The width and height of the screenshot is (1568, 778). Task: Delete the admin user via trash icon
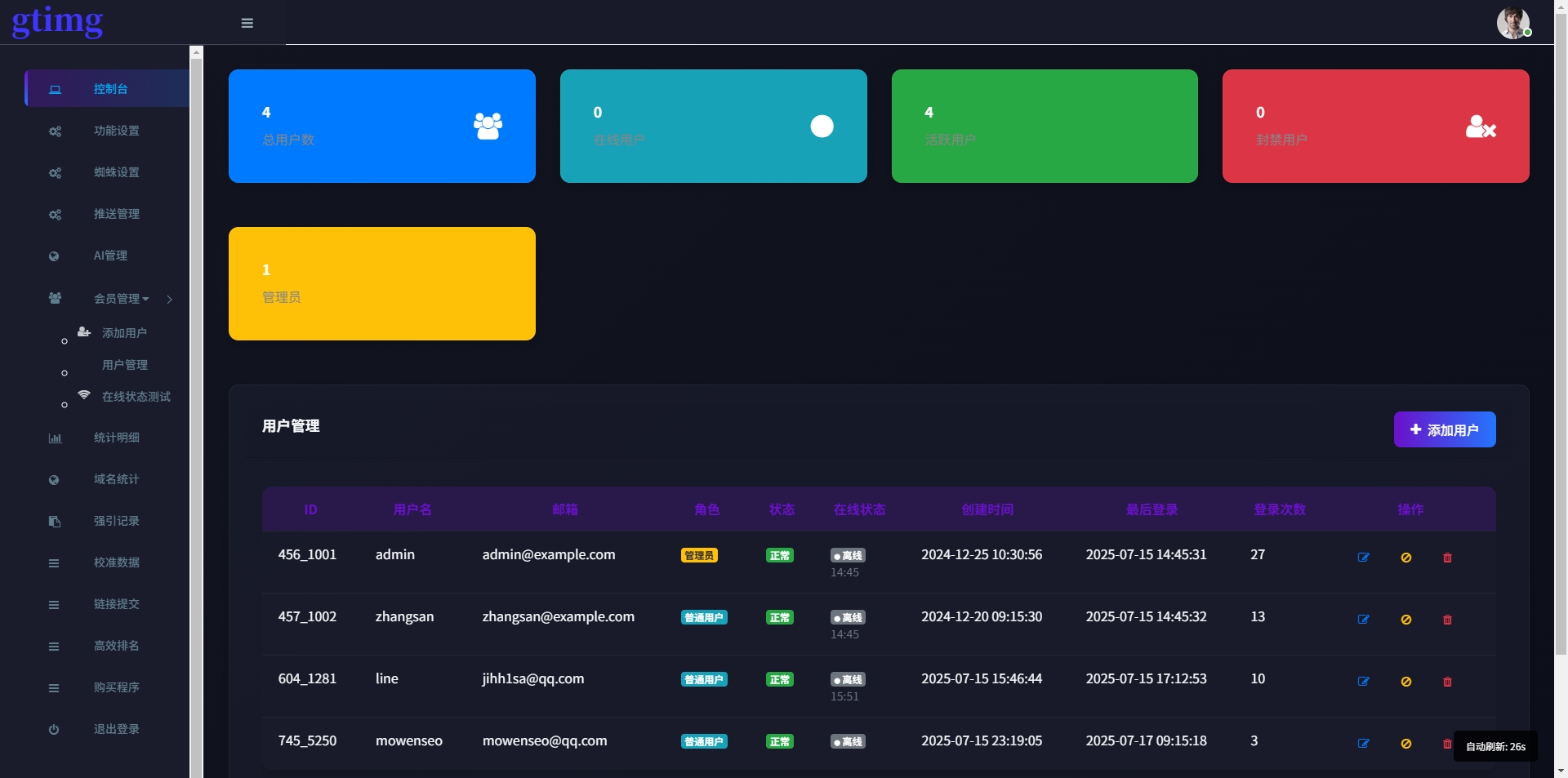[x=1447, y=558]
